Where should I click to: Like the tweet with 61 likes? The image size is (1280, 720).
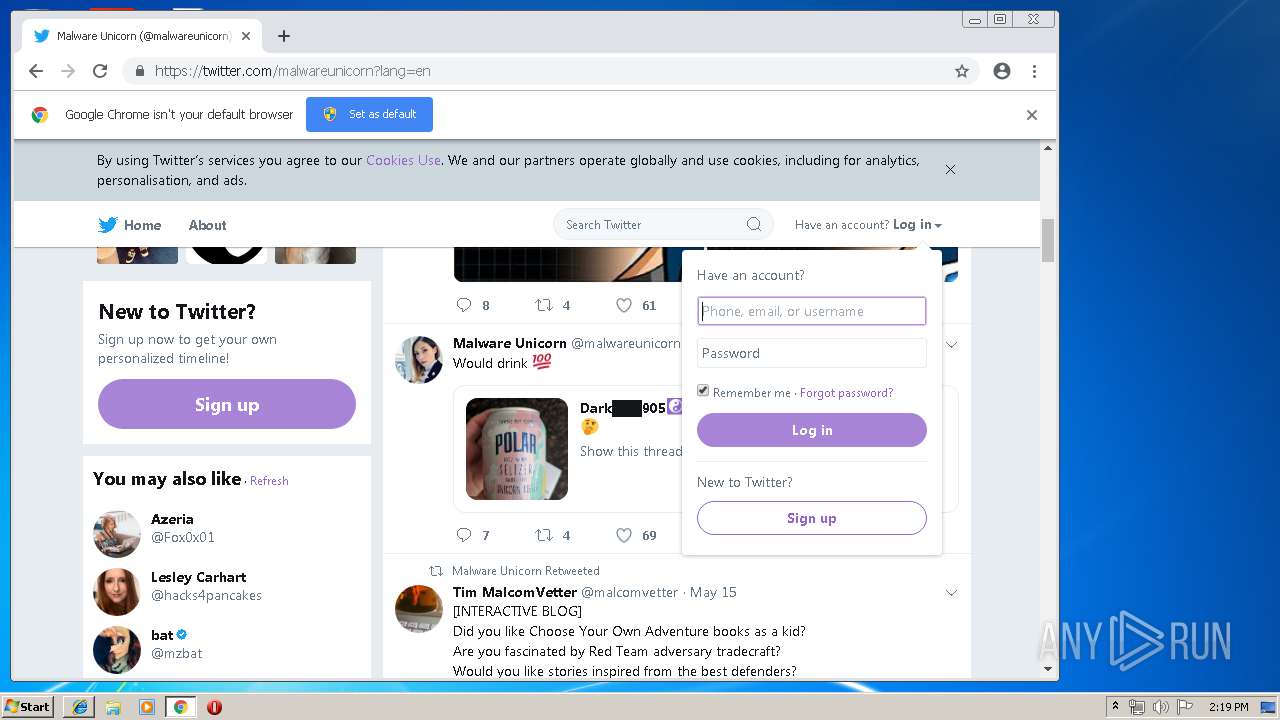click(624, 305)
